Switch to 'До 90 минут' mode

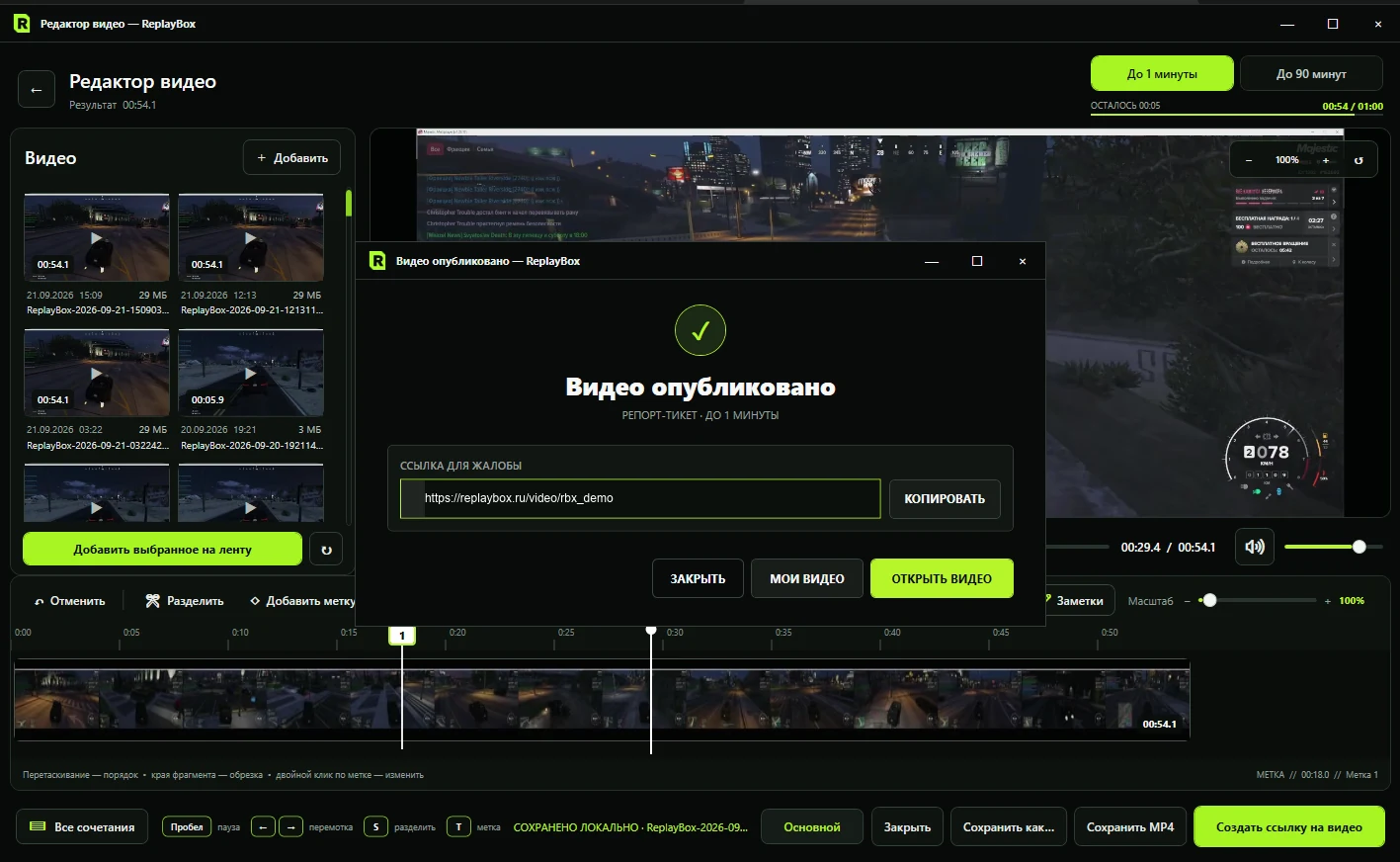[x=1311, y=74]
